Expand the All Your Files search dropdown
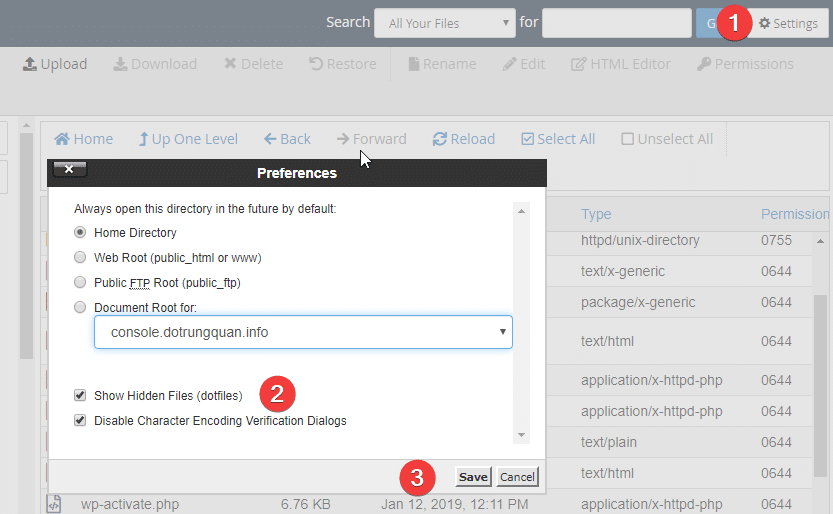 point(444,23)
